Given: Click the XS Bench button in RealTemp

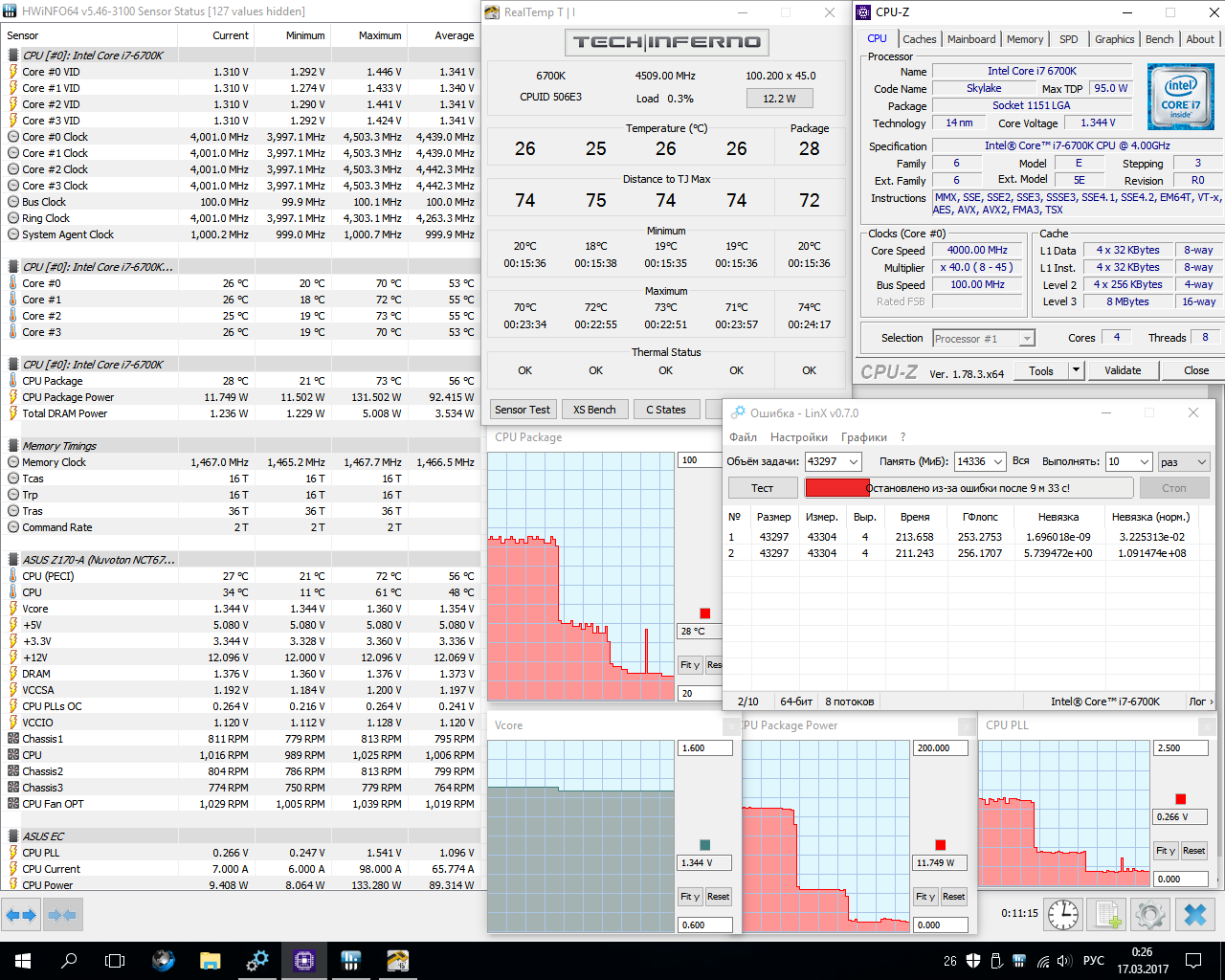Looking at the screenshot, I should point(594,410).
